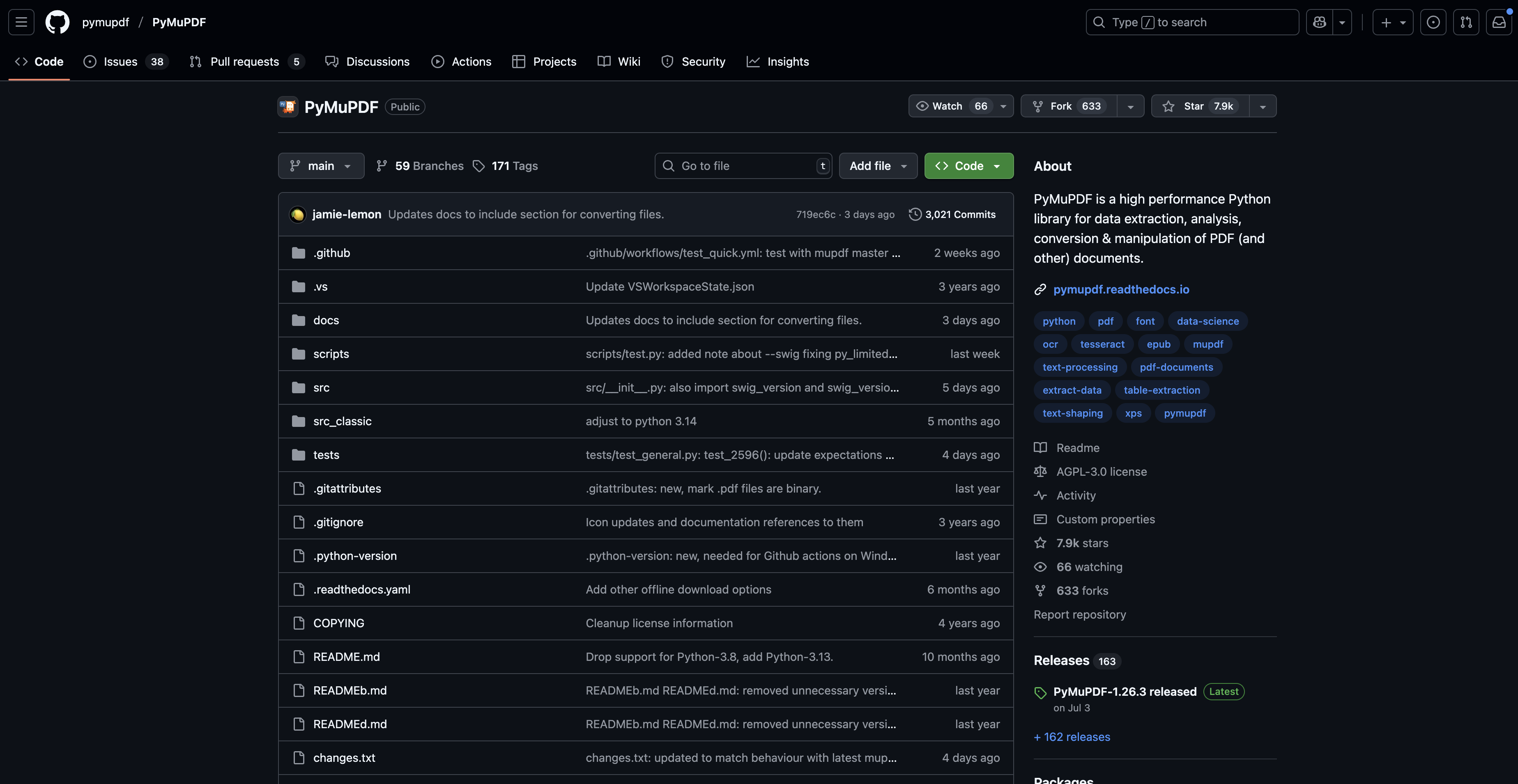Open the Releases 163 heading
This screenshot has width=1518, height=784.
[x=1076, y=660]
